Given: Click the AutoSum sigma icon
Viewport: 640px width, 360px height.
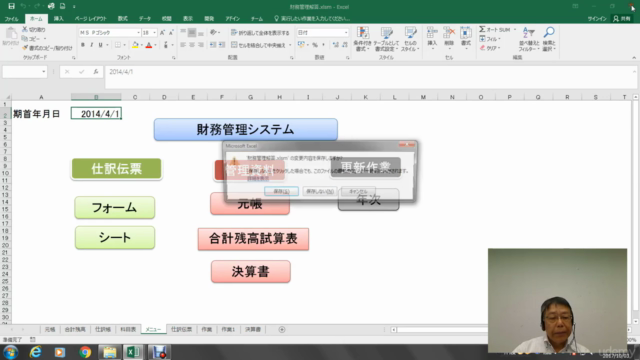Looking at the screenshot, I should coord(482,29).
